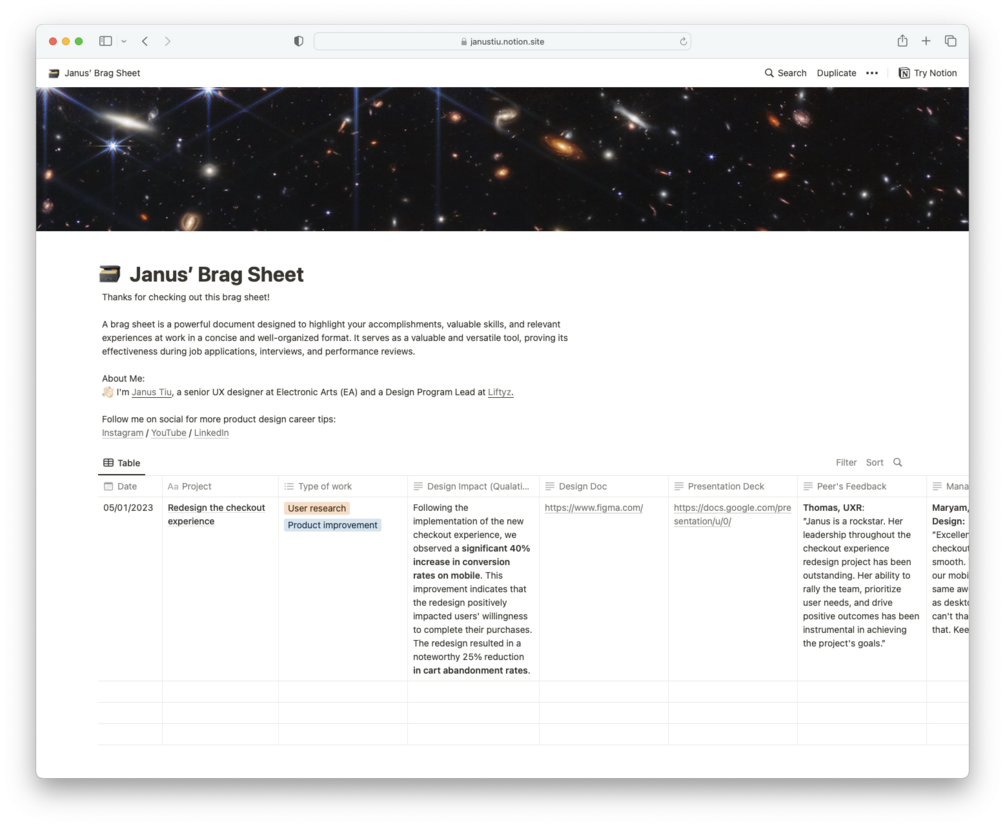The height and width of the screenshot is (826, 1005).
Task: Click the Date column header
Action: (x=130, y=486)
